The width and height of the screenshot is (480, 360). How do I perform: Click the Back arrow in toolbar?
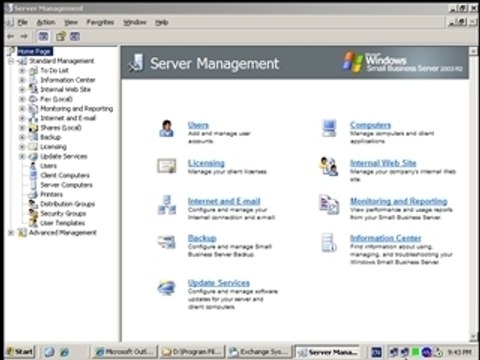coord(11,36)
